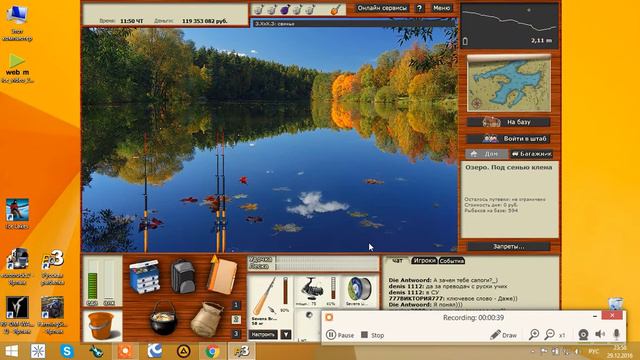Open the Онлайн сервисы menu

[382, 8]
